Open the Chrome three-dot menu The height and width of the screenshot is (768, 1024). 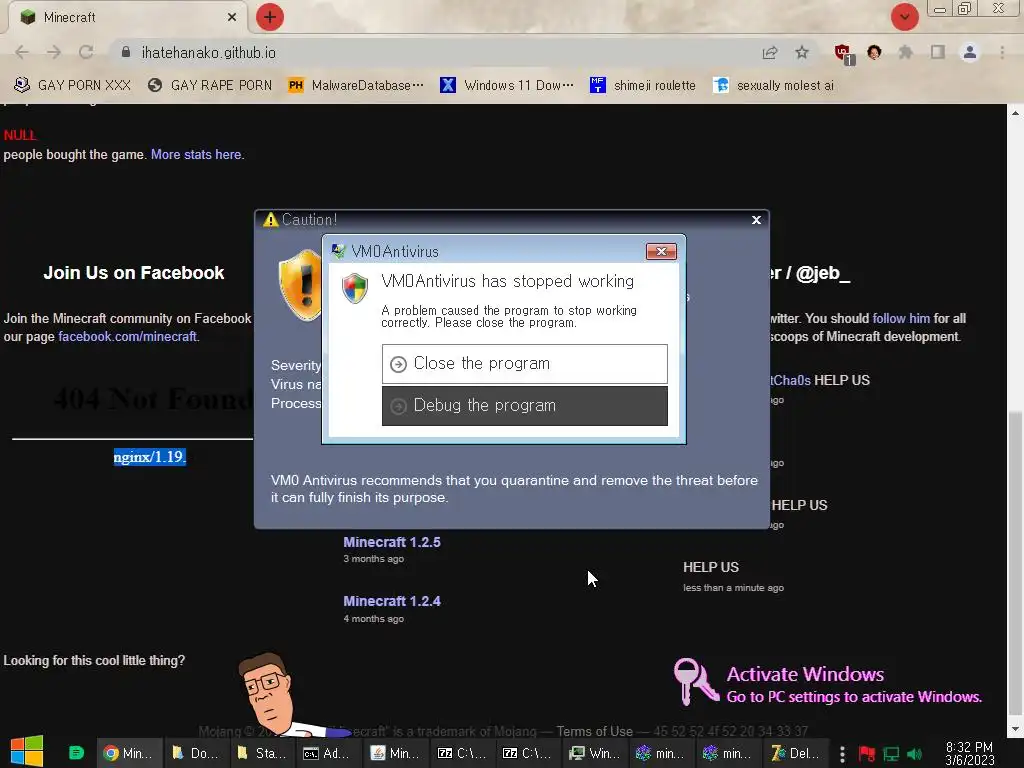[1002, 52]
